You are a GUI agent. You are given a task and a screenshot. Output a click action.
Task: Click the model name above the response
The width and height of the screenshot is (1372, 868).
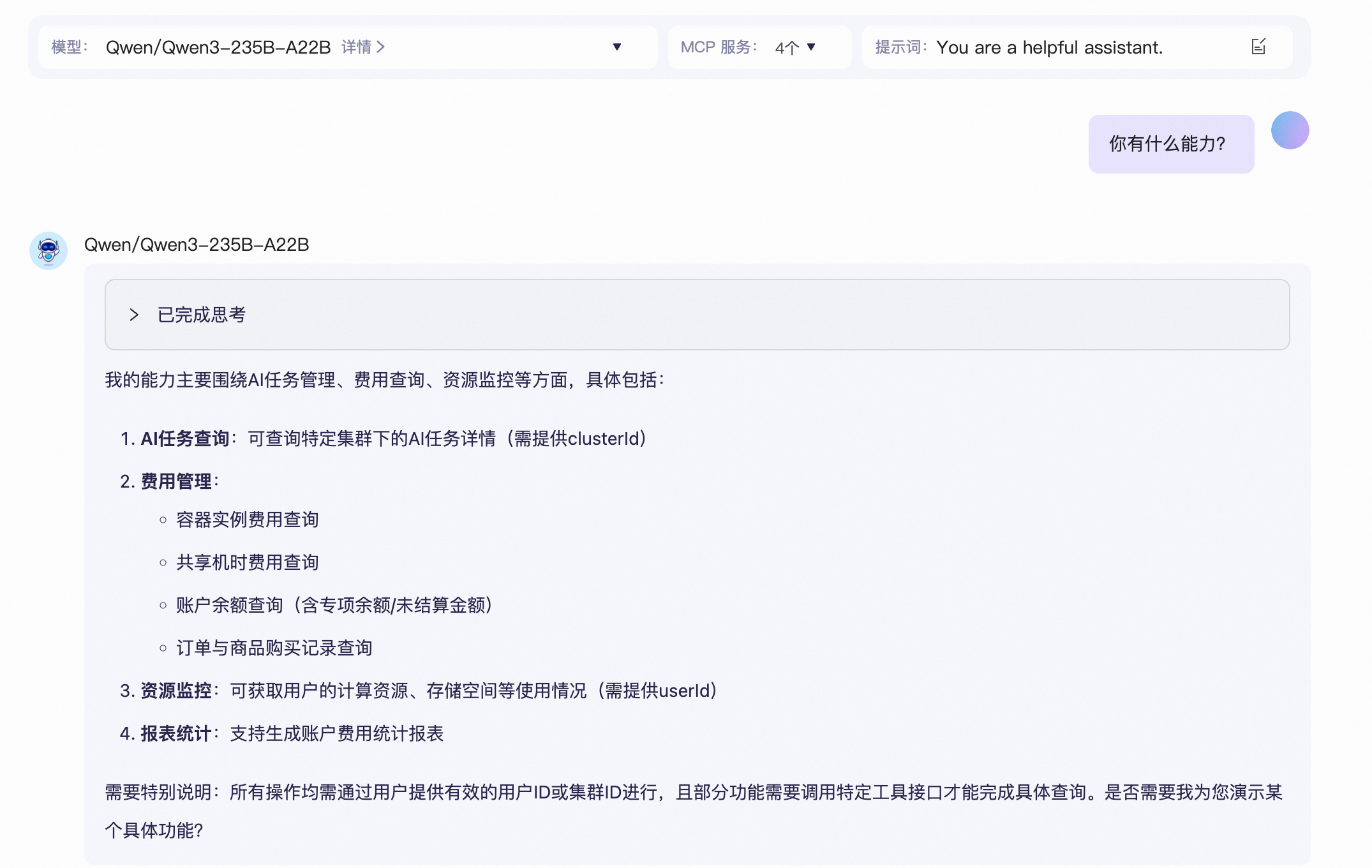click(197, 244)
